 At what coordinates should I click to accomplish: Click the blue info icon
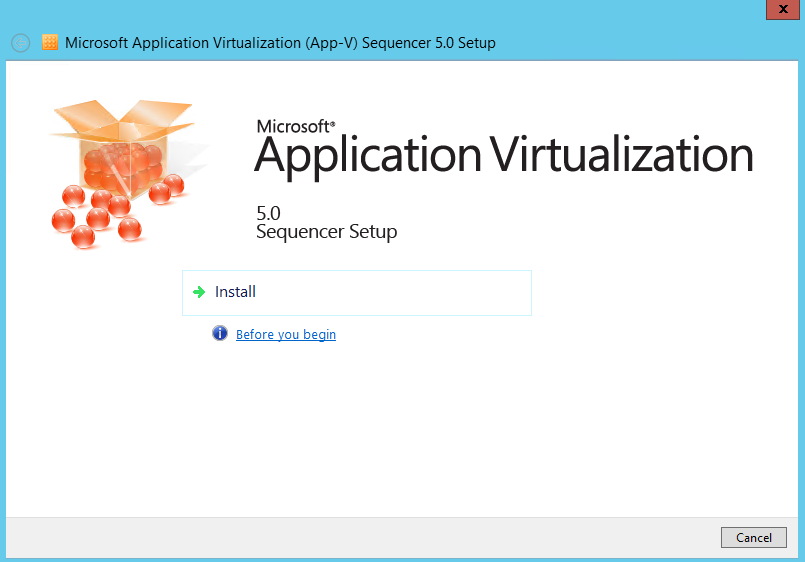point(220,333)
